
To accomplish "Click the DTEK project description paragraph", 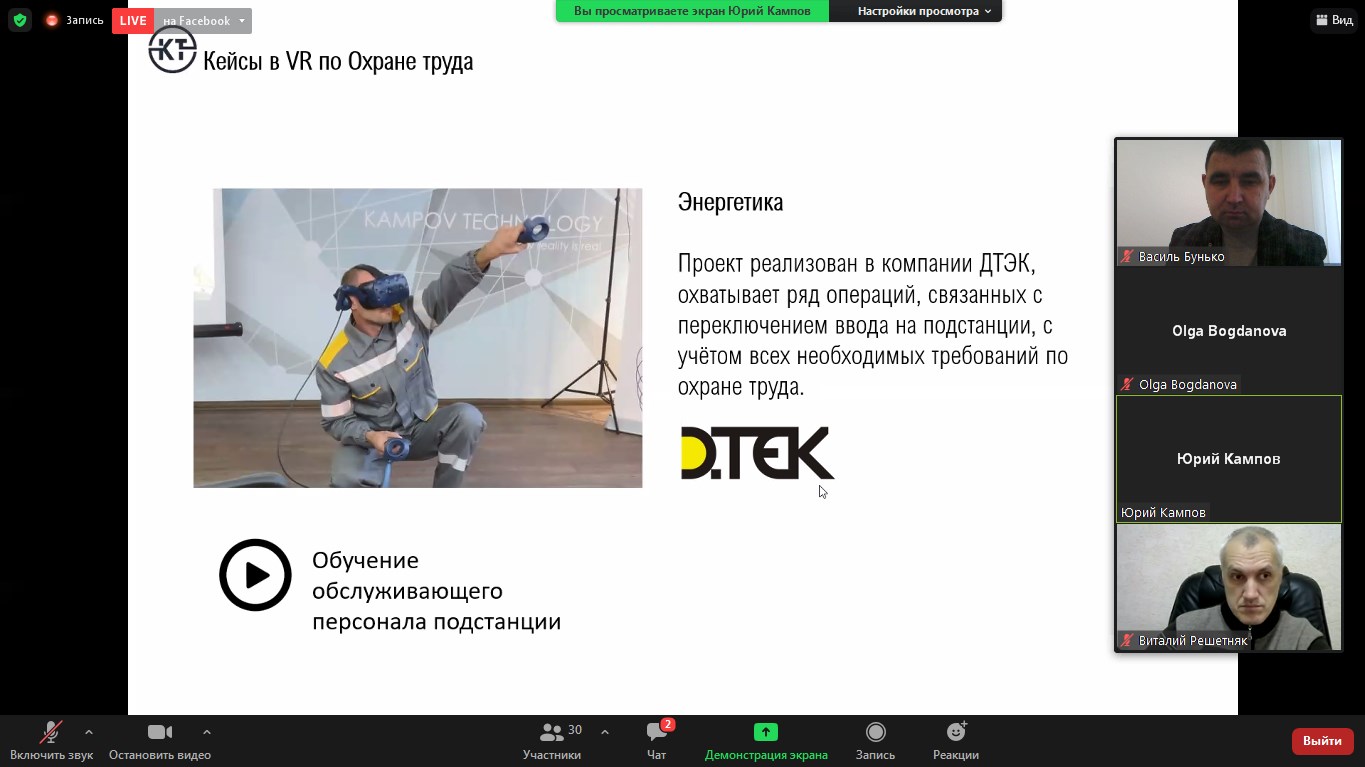I will (x=873, y=326).
